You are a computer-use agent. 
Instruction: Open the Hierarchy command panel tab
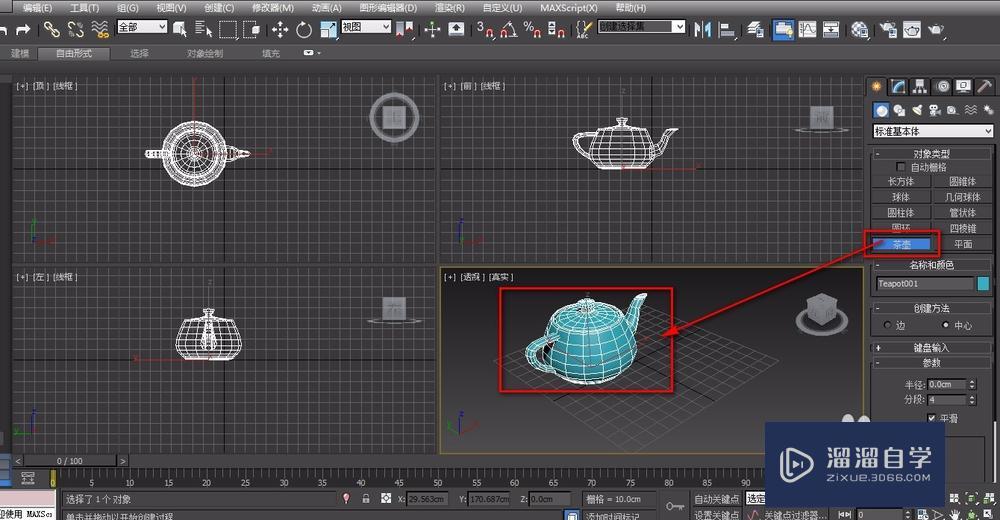pyautogui.click(x=920, y=86)
